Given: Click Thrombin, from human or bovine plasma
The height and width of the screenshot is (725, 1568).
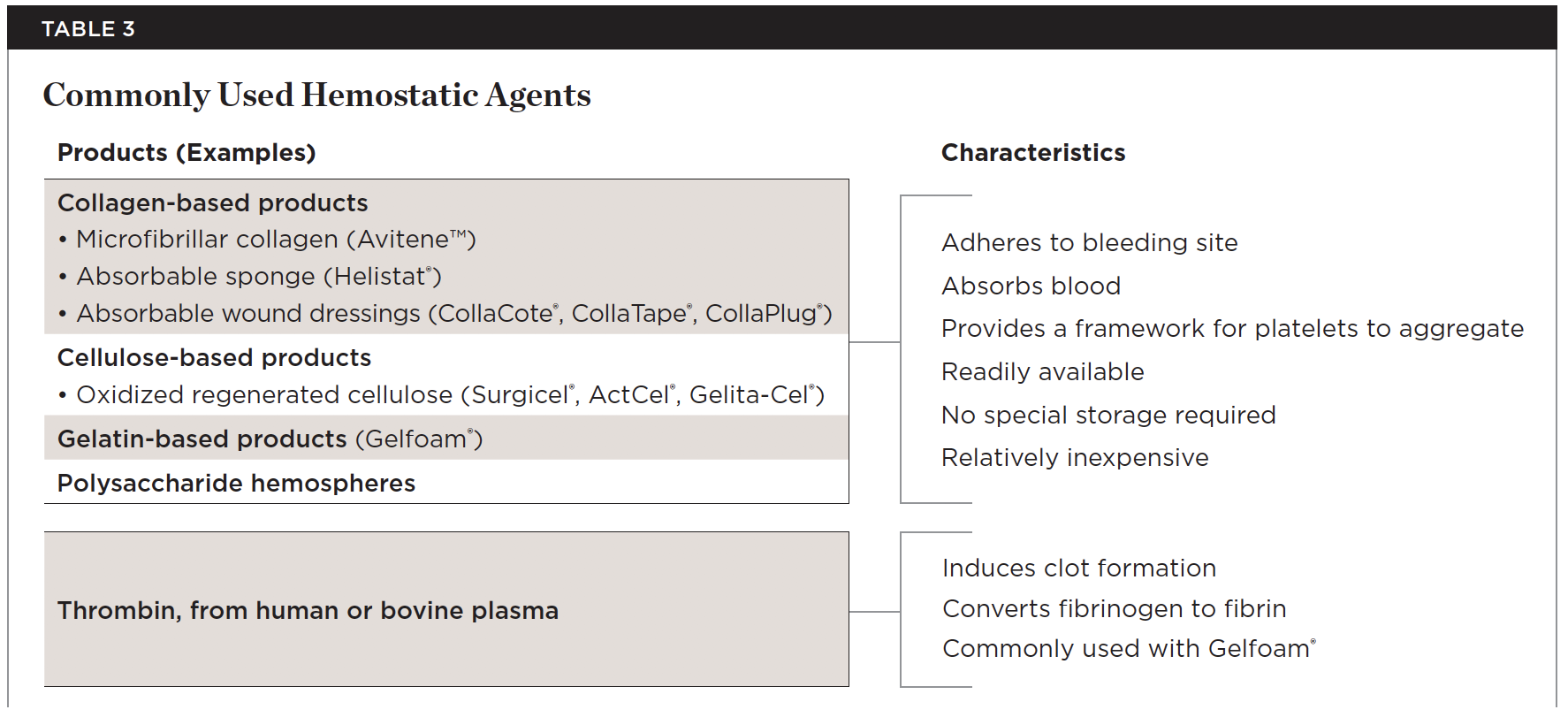Looking at the screenshot, I should [x=308, y=611].
